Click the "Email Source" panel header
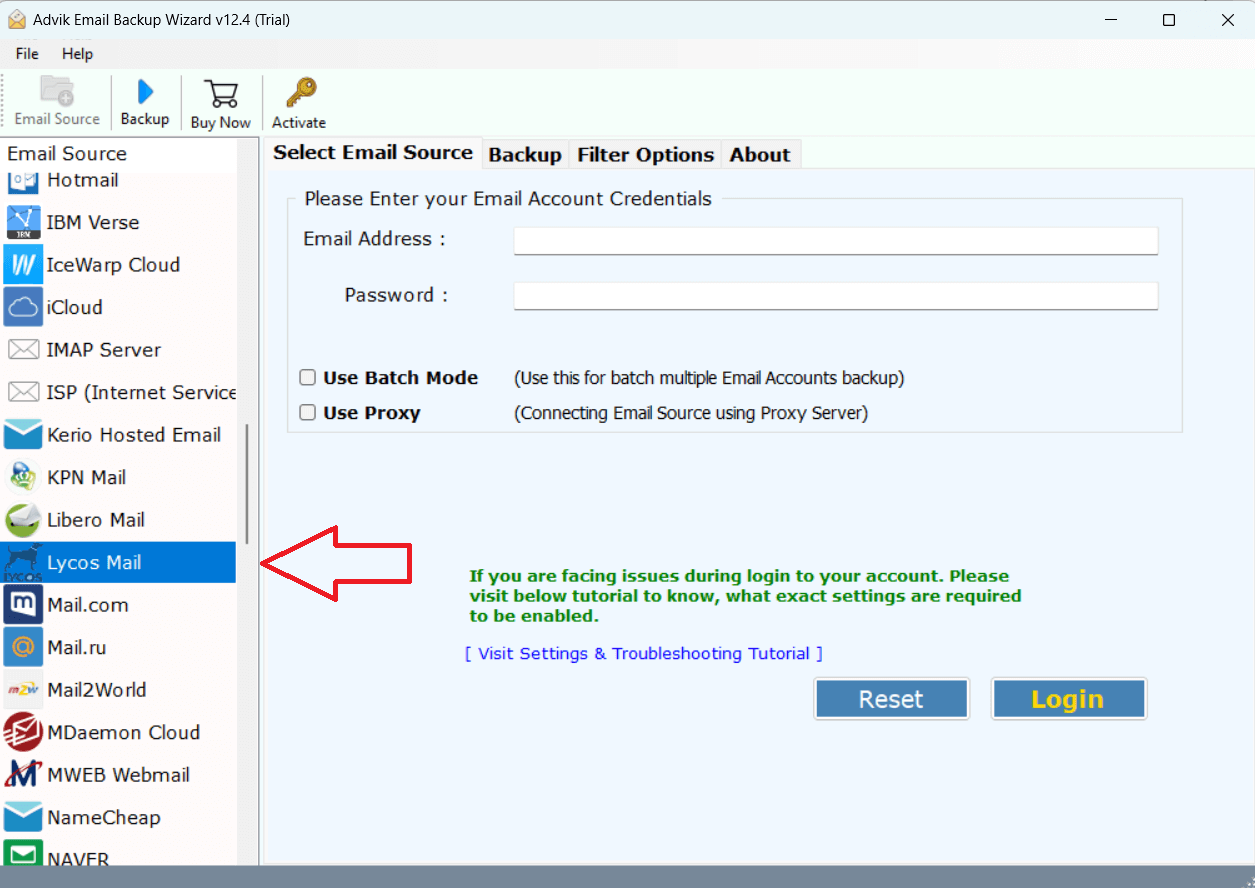The width and height of the screenshot is (1255, 888). coord(67,154)
